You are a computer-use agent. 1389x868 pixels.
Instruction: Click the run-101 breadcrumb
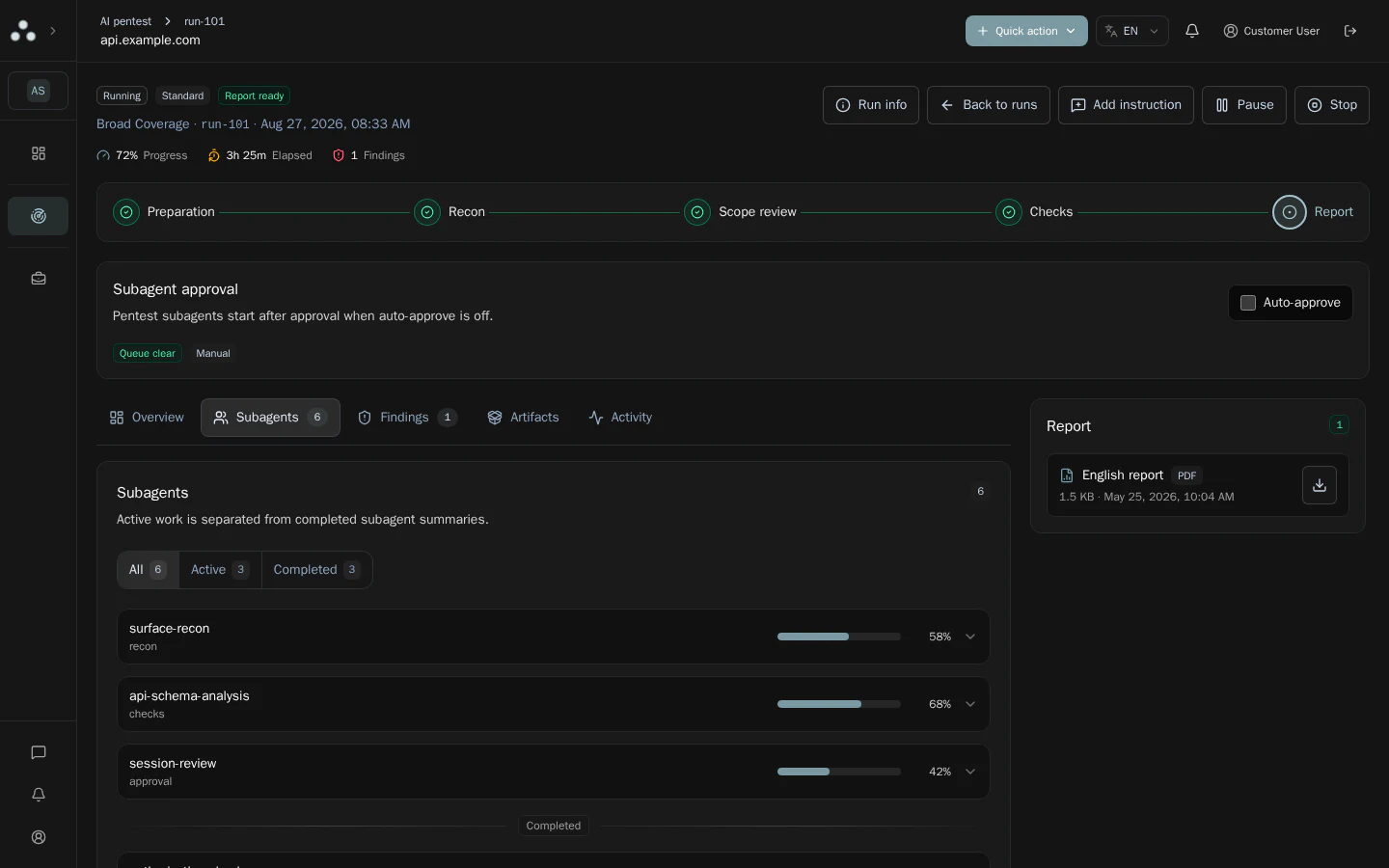(204, 21)
